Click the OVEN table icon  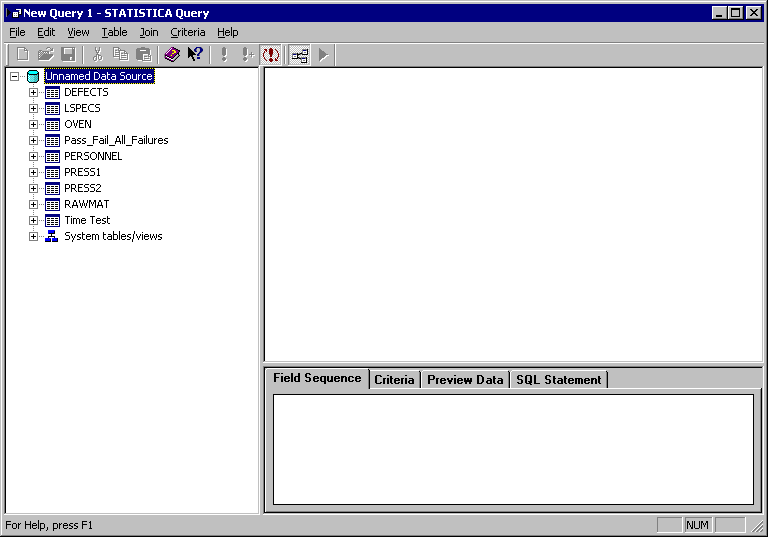52,124
